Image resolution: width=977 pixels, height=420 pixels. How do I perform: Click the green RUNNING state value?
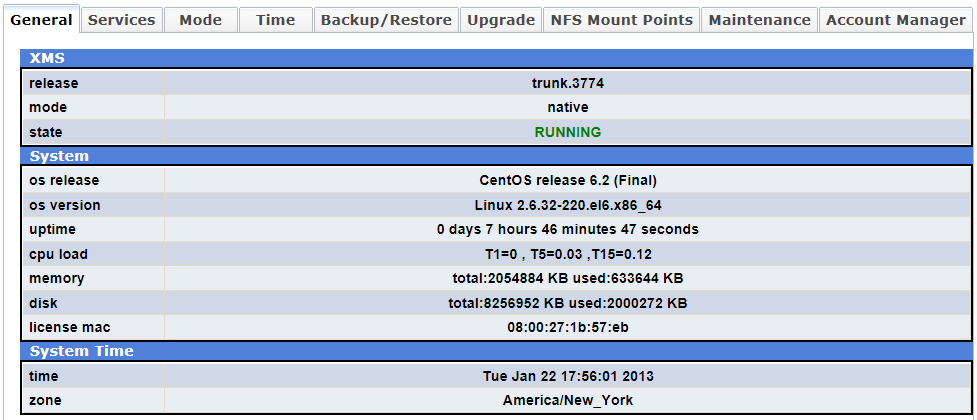click(568, 132)
